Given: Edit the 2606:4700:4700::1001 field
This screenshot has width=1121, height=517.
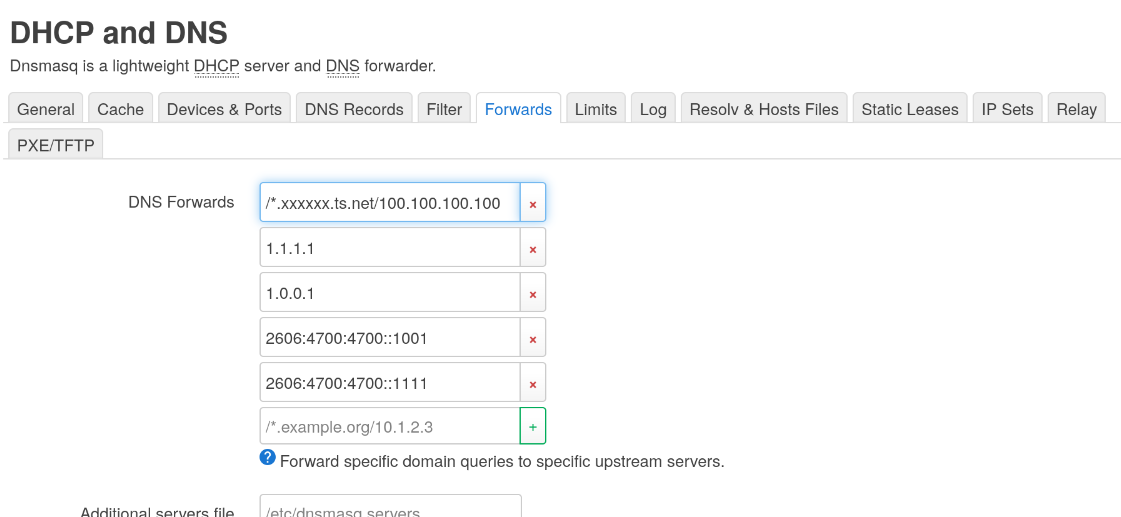Looking at the screenshot, I should 390,338.
